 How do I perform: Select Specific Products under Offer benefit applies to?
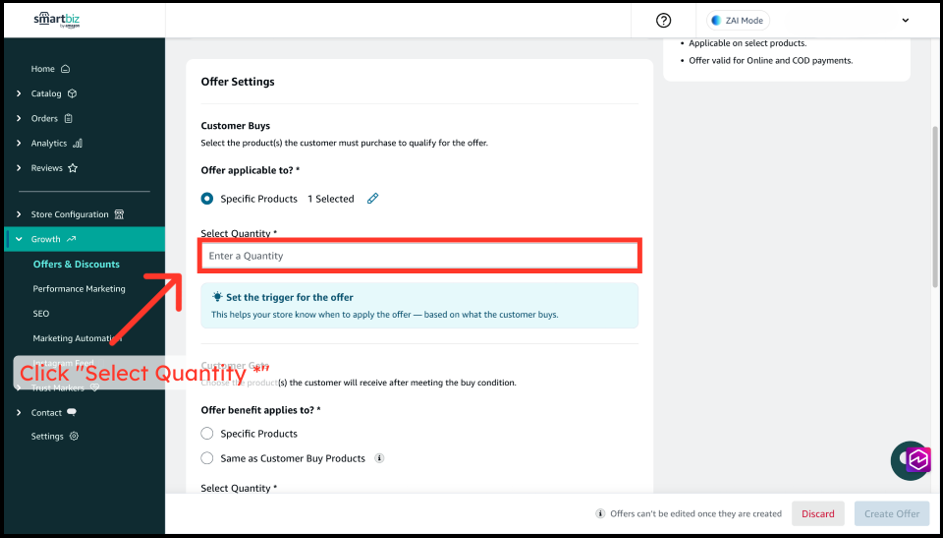(x=207, y=434)
